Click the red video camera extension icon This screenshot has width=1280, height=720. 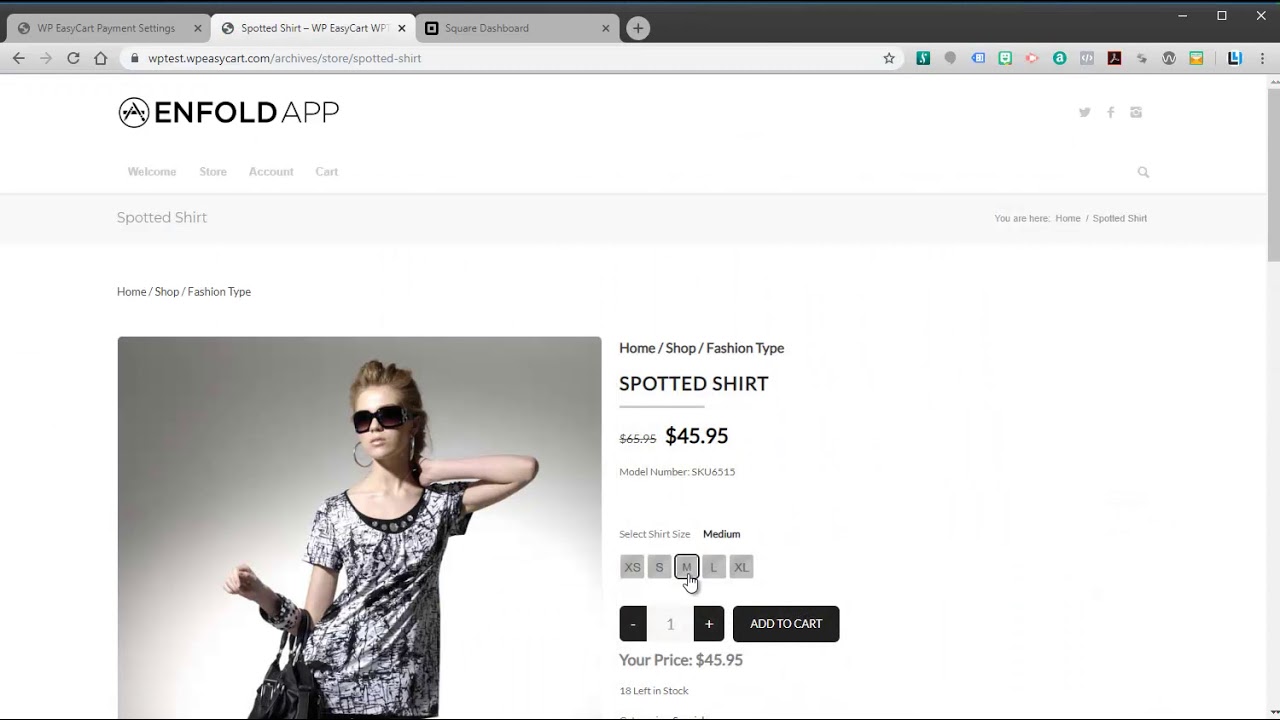click(1032, 58)
